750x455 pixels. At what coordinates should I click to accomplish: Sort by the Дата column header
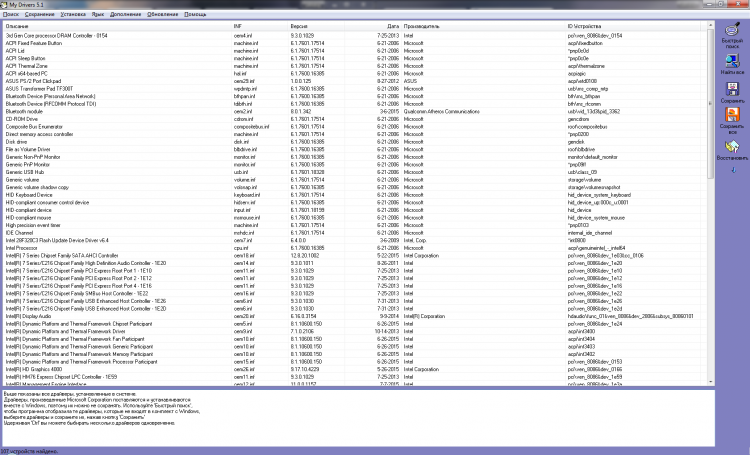[373, 26]
